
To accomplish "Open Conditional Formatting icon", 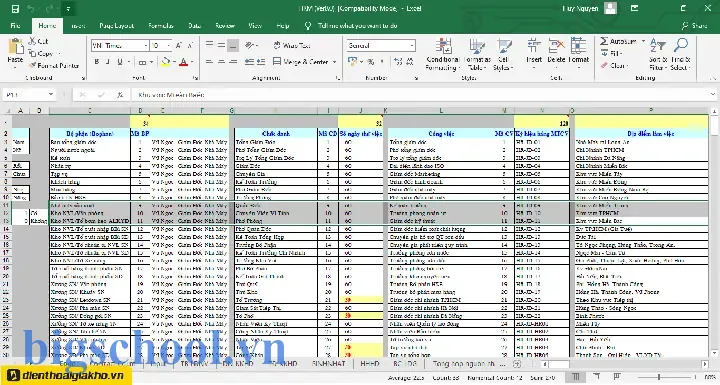I will (443, 46).
